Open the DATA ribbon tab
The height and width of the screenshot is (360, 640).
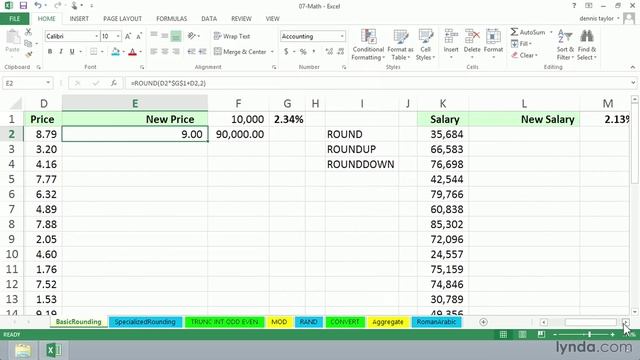[209, 19]
